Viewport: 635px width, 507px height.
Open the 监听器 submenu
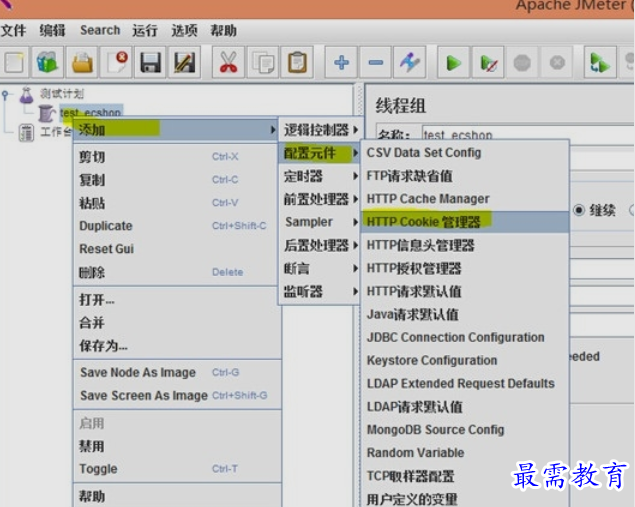(320, 291)
